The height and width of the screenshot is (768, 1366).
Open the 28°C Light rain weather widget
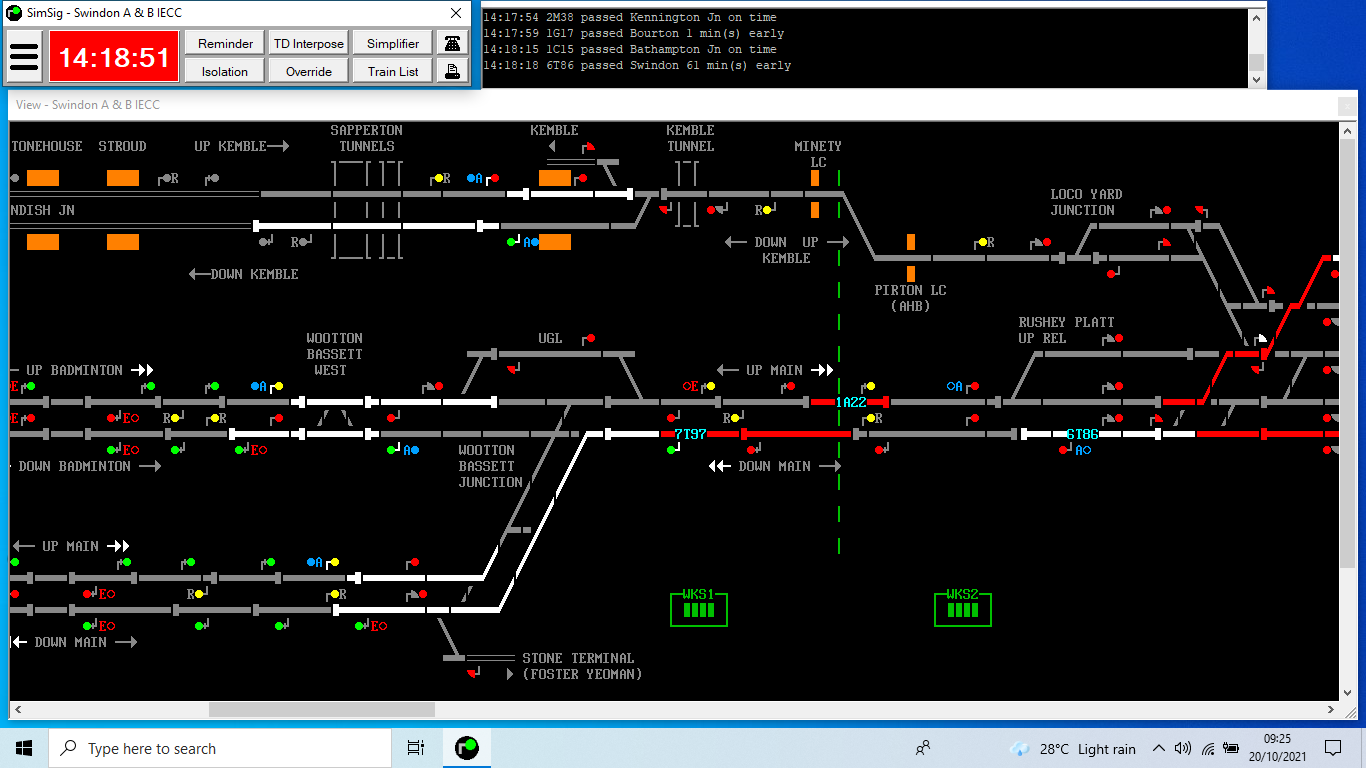[1073, 748]
